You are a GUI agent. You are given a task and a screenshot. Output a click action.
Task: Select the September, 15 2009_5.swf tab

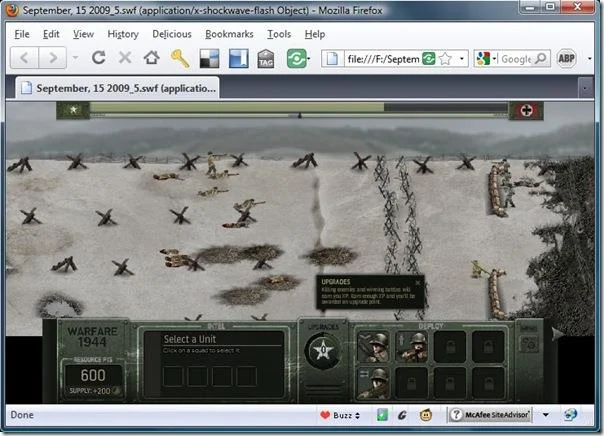pyautogui.click(x=117, y=88)
